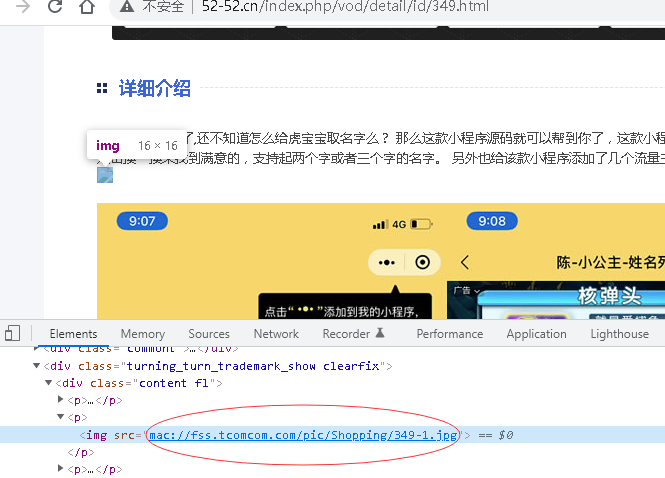
Task: Toggle device toolbar icon in DevTools
Action: point(12,333)
